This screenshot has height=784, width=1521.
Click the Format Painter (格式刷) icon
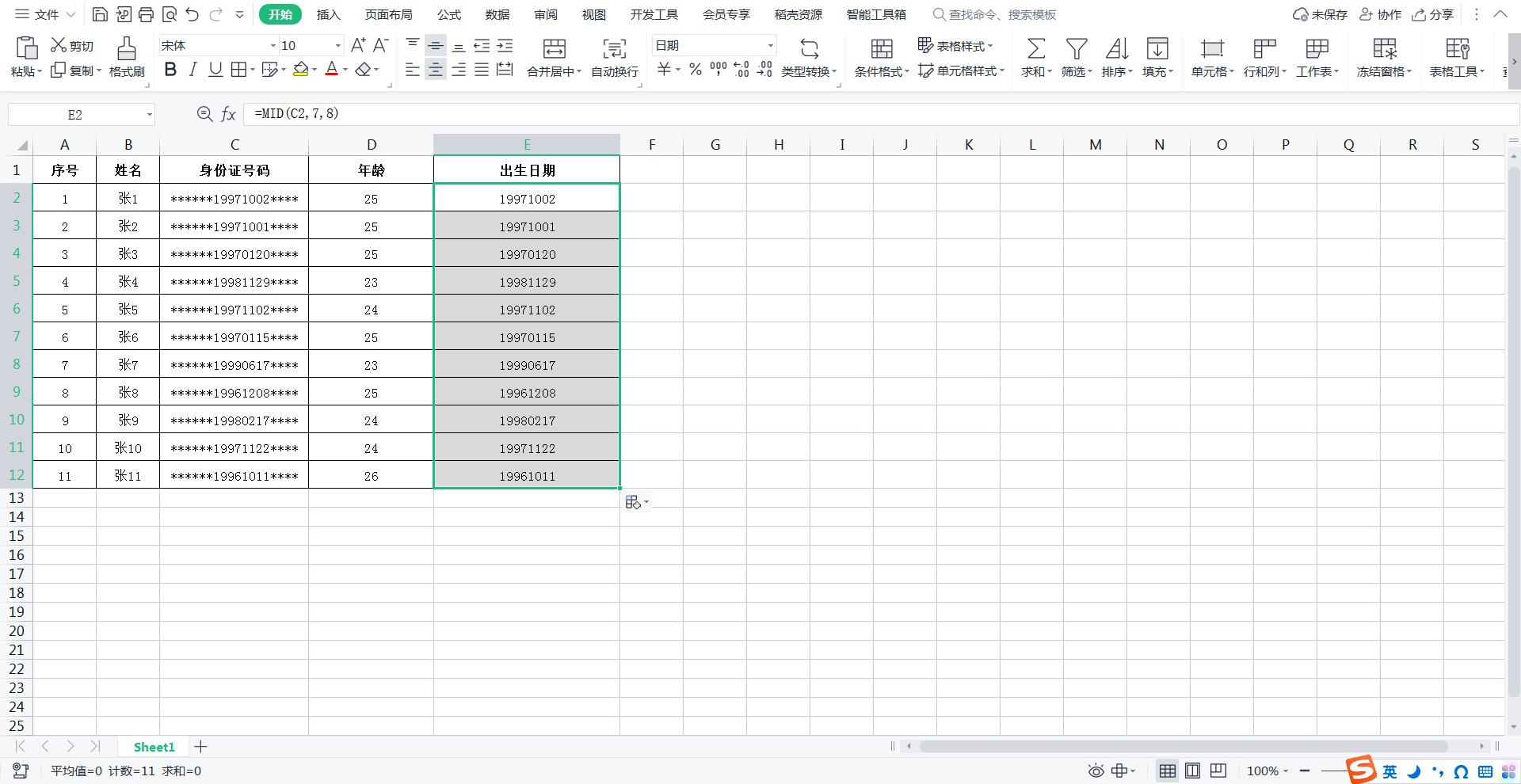[x=126, y=49]
